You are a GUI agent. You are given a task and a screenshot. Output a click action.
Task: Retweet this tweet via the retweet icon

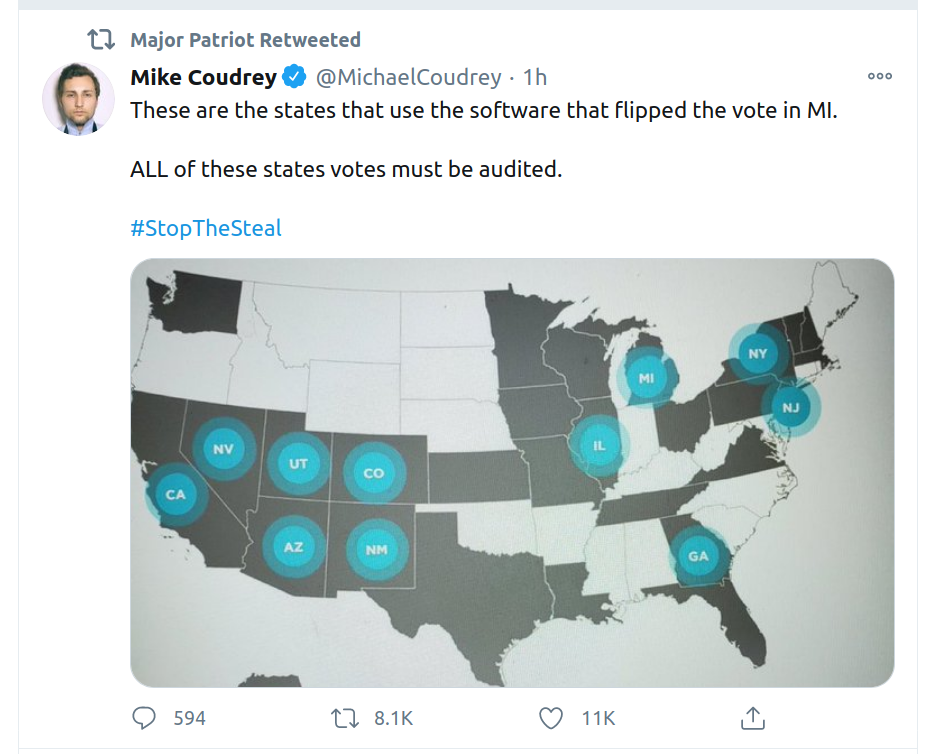point(344,717)
